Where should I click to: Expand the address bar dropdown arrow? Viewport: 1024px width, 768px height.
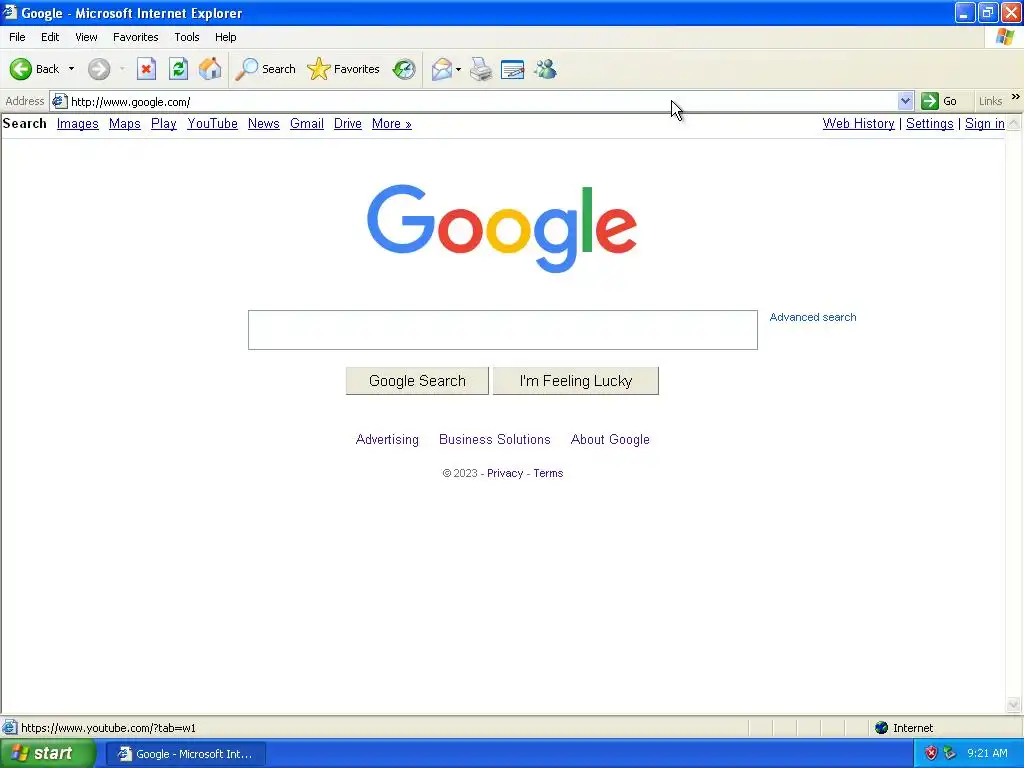click(904, 101)
